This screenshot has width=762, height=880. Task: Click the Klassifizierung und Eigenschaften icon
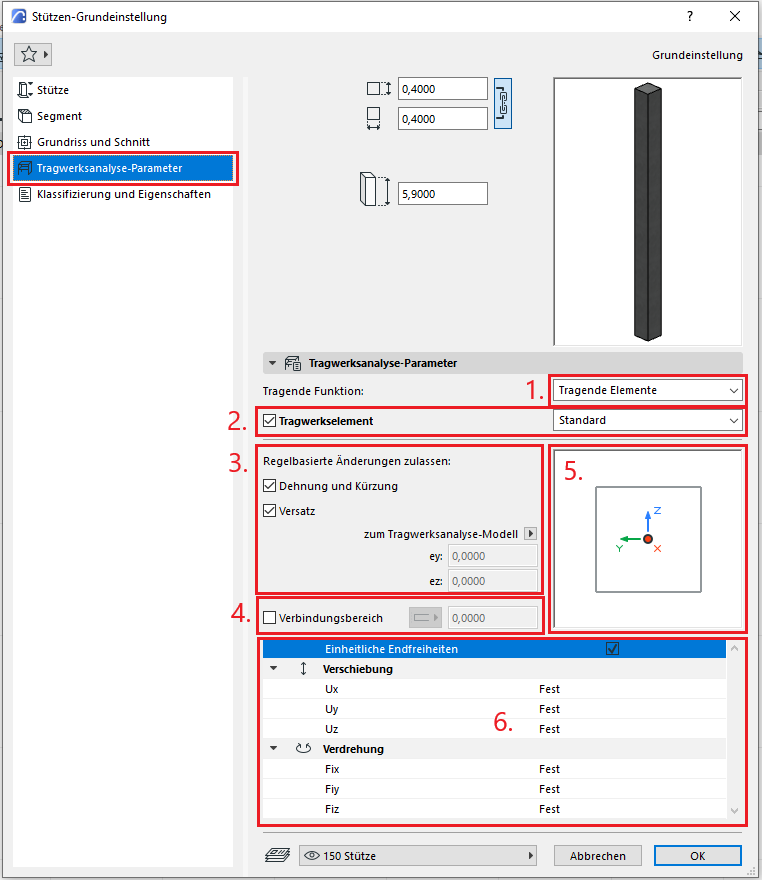(25, 194)
